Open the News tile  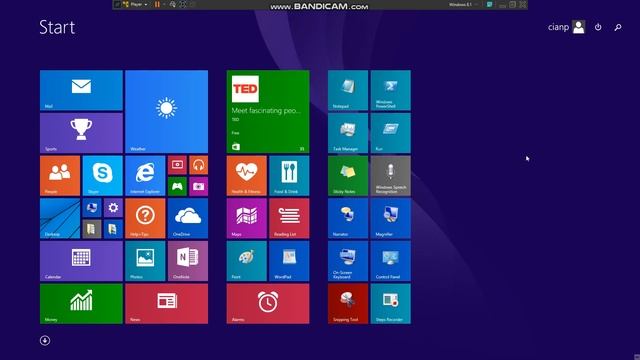click(x=167, y=304)
